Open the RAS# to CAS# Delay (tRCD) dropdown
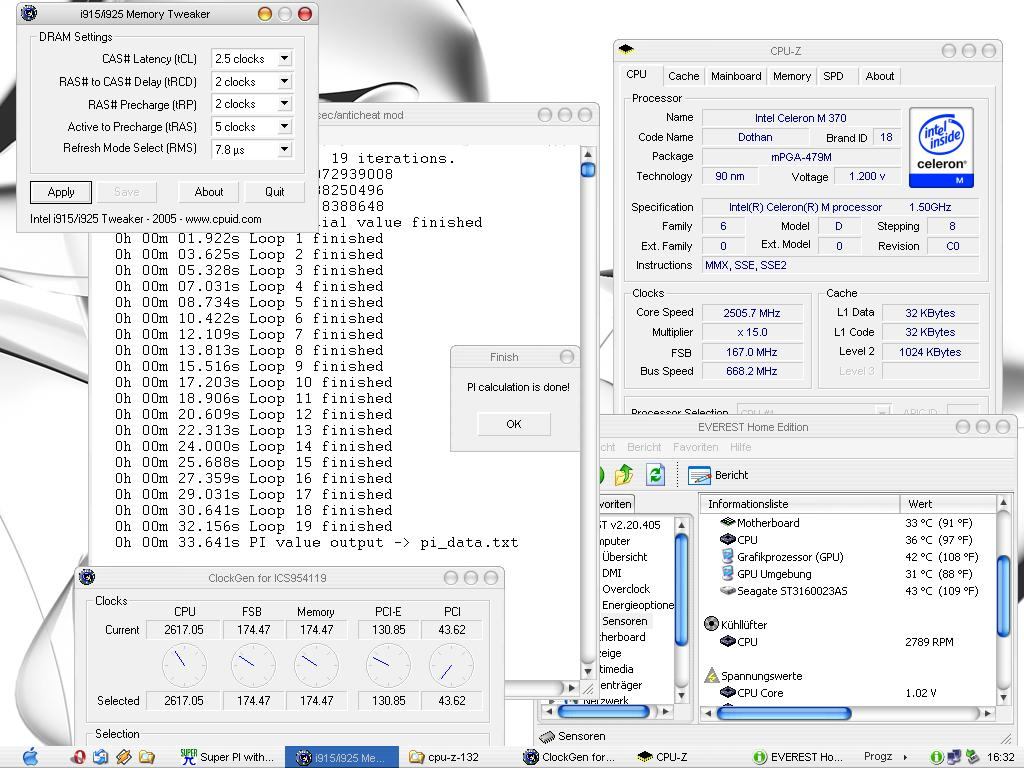This screenshot has height=768, width=1024. pyautogui.click(x=284, y=81)
